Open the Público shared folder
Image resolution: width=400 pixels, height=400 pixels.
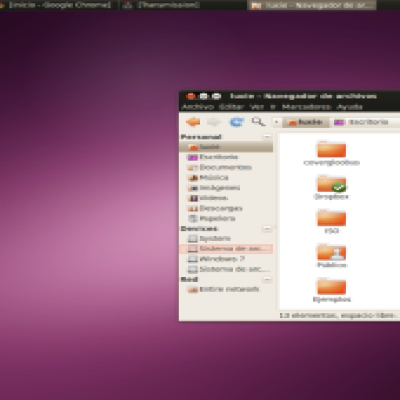332,256
